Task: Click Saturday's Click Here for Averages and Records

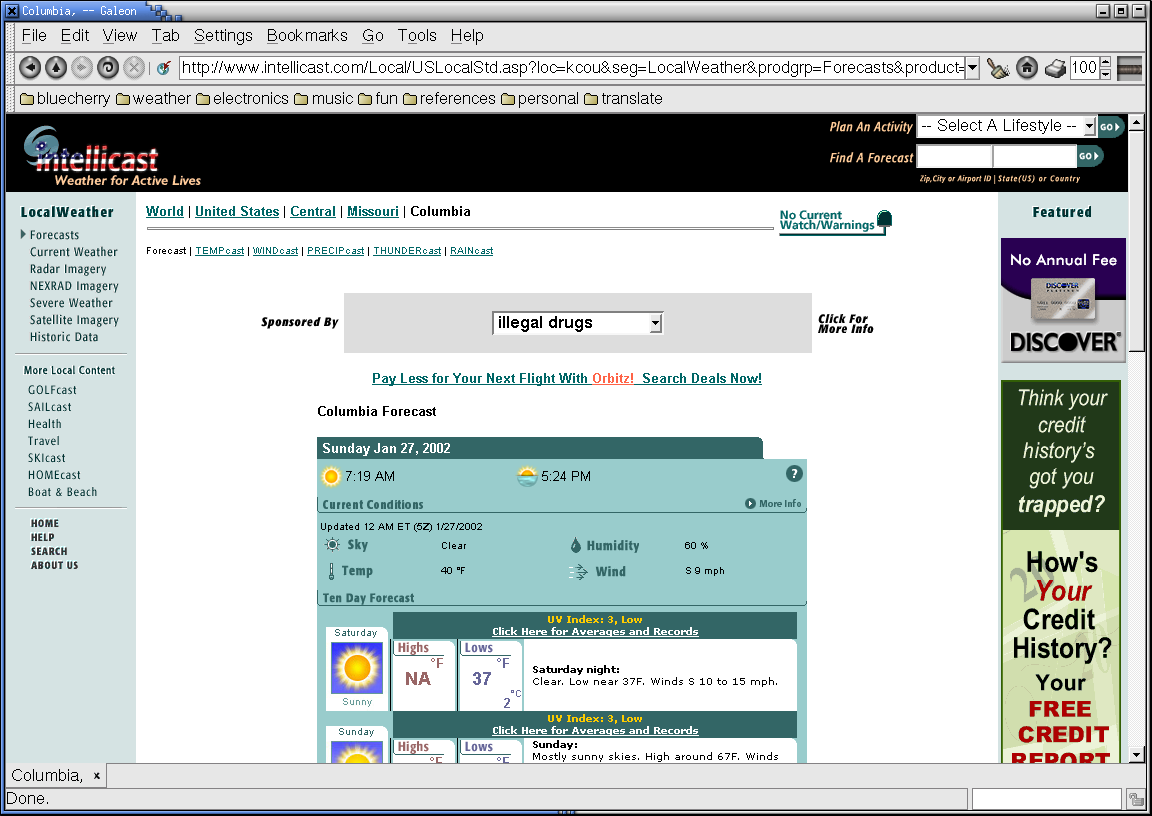Action: point(595,632)
